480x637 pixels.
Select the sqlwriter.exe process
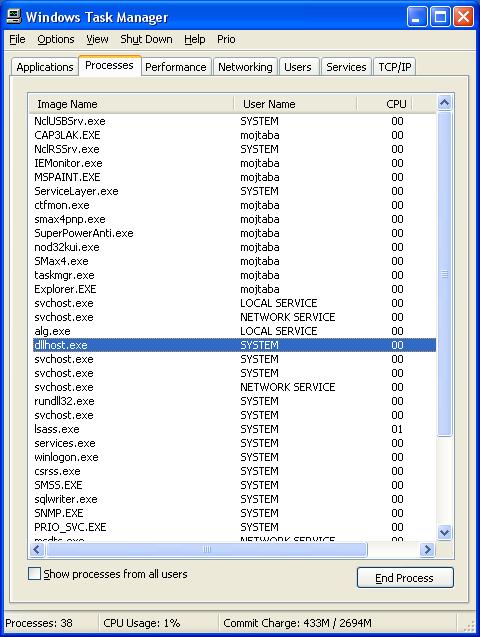(234, 499)
